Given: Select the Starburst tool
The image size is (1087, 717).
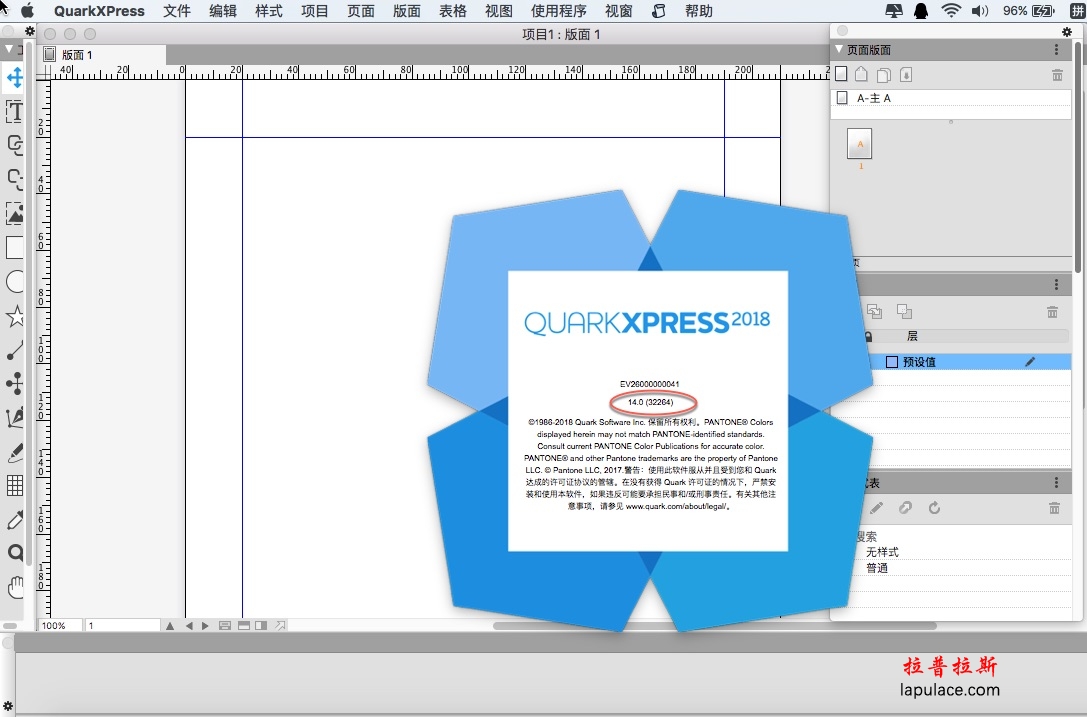Looking at the screenshot, I should click(15, 316).
